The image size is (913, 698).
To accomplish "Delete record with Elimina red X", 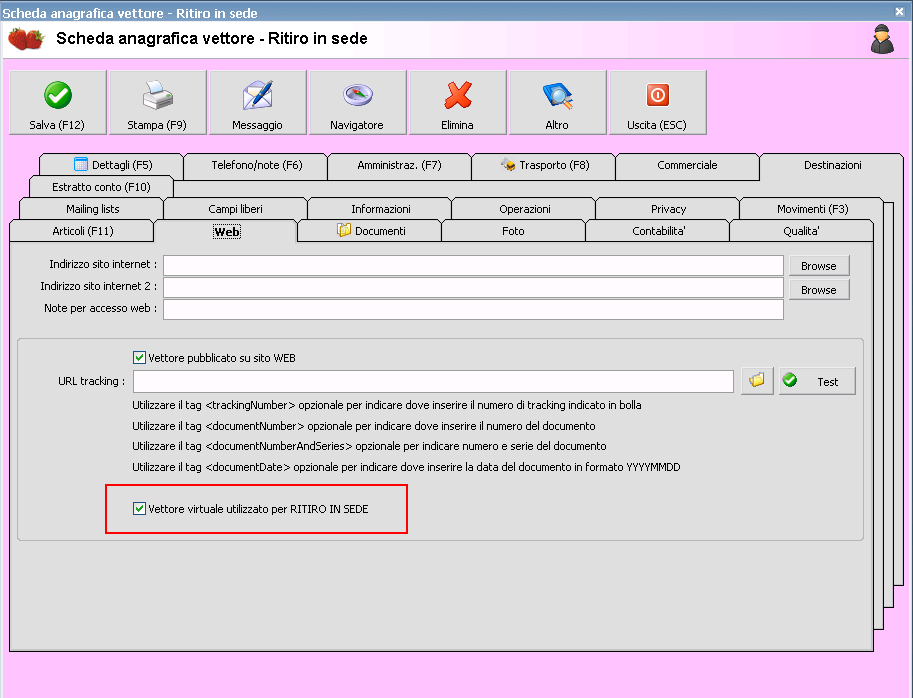I will [457, 102].
